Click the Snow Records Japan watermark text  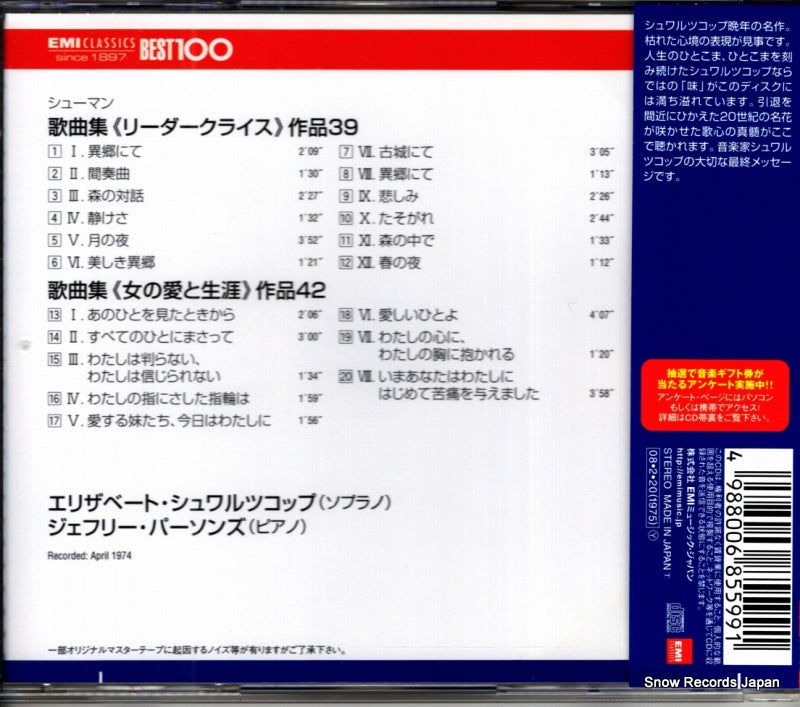(x=712, y=682)
